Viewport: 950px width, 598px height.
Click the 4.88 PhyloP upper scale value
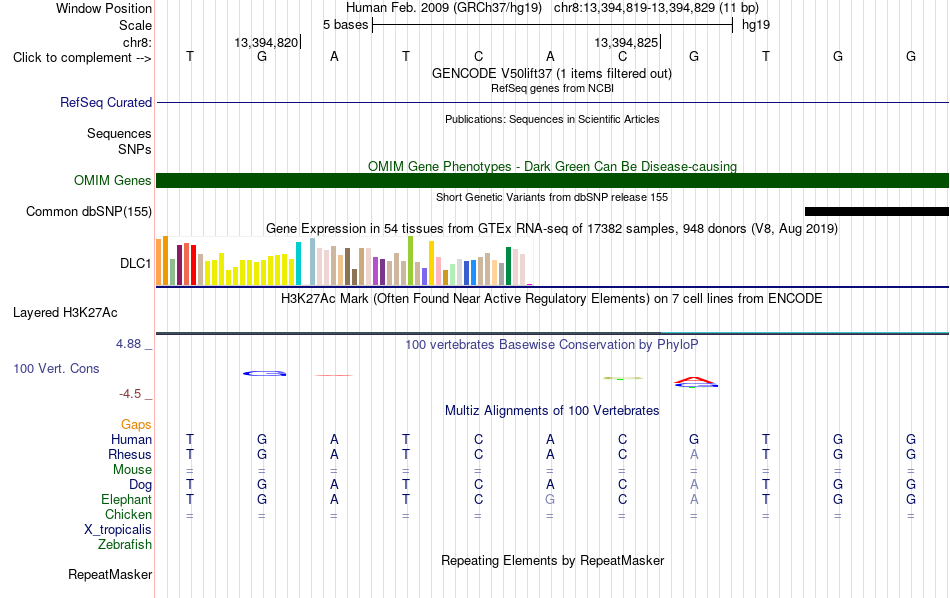click(x=128, y=344)
